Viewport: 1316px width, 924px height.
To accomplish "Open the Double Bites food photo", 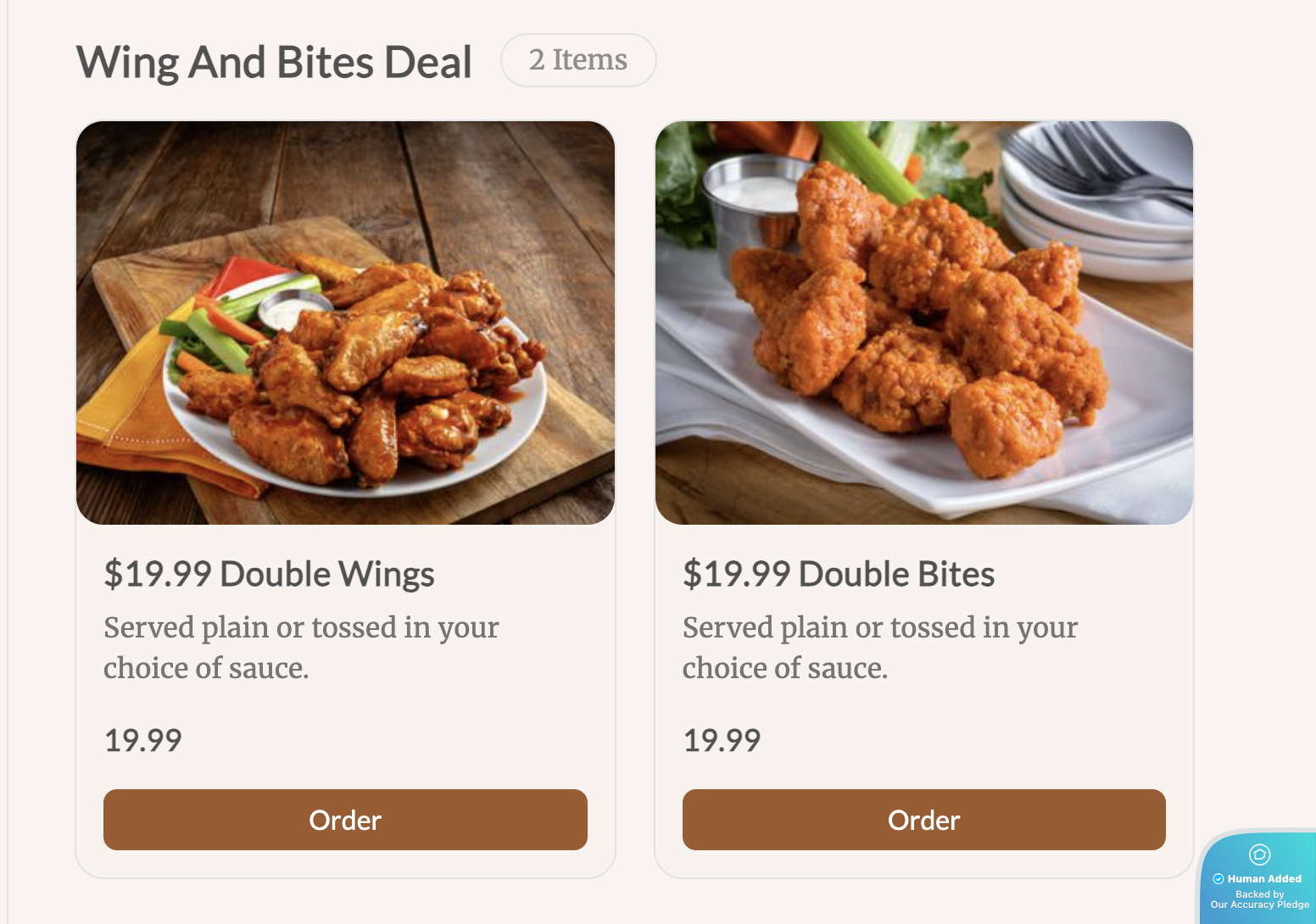I will pyautogui.click(x=924, y=323).
